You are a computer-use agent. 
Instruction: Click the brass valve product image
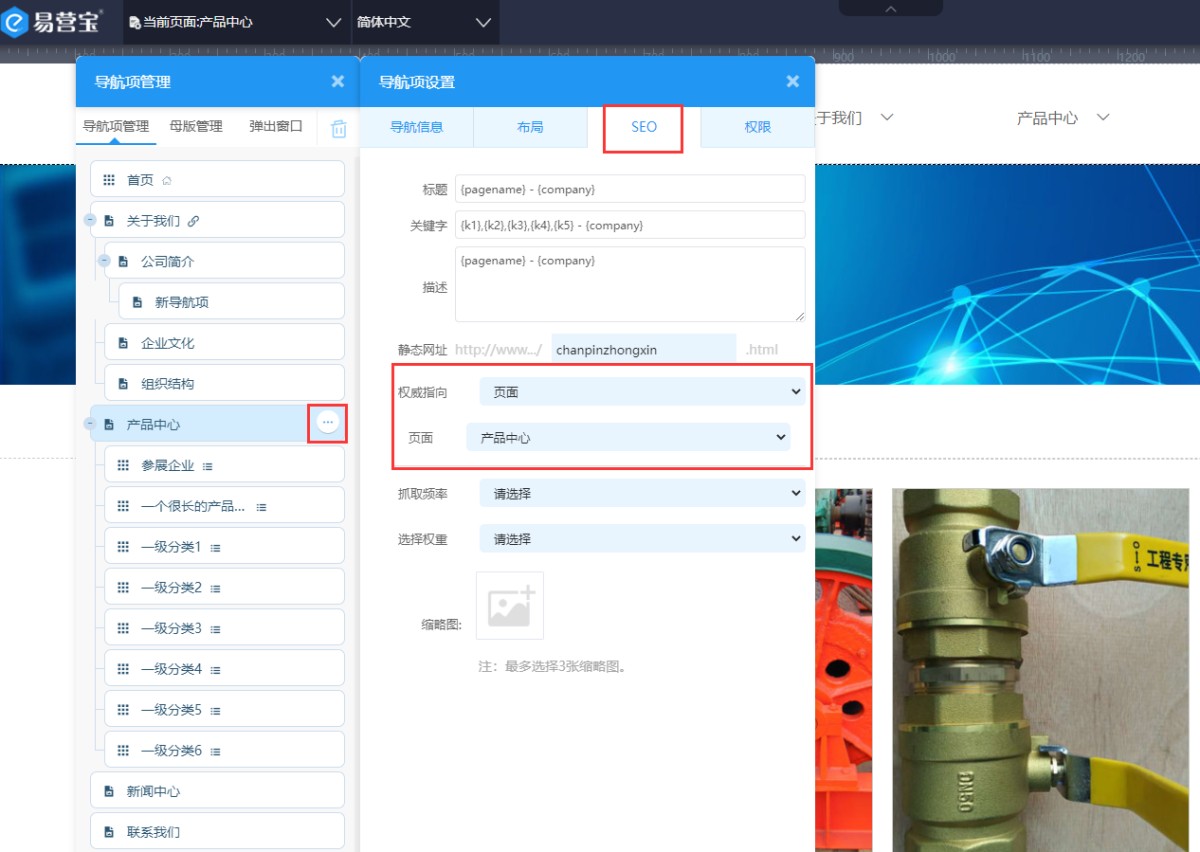click(x=1039, y=670)
